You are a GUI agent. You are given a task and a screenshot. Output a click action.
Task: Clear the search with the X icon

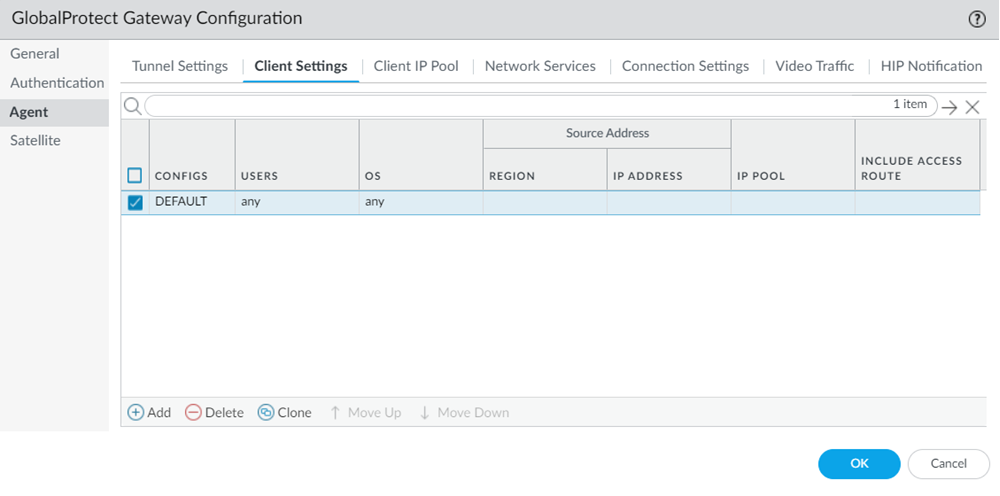[x=972, y=107]
